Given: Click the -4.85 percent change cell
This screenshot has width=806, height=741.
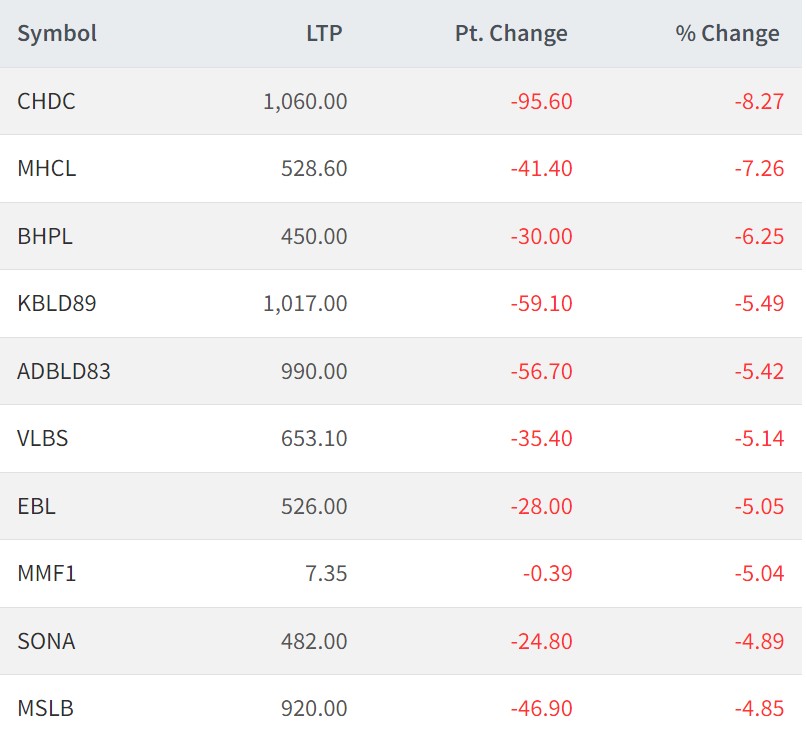Looking at the screenshot, I should pyautogui.click(x=758, y=709).
